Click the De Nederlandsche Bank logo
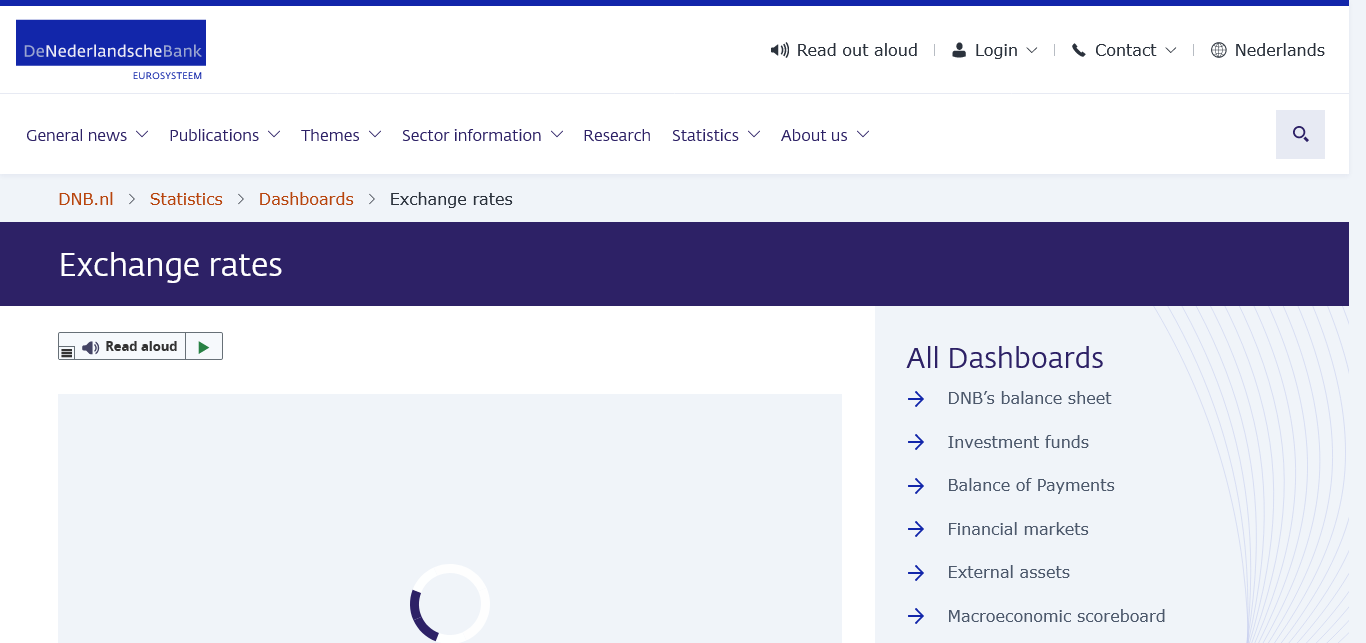Screen dimensions: 1366x643 (111, 50)
